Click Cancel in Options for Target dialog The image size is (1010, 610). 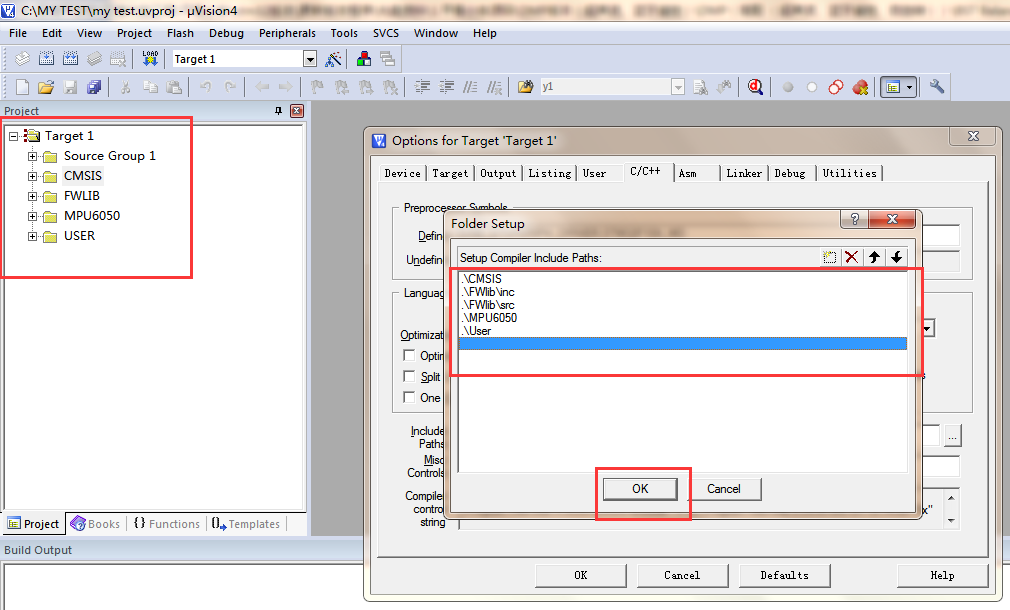point(682,575)
